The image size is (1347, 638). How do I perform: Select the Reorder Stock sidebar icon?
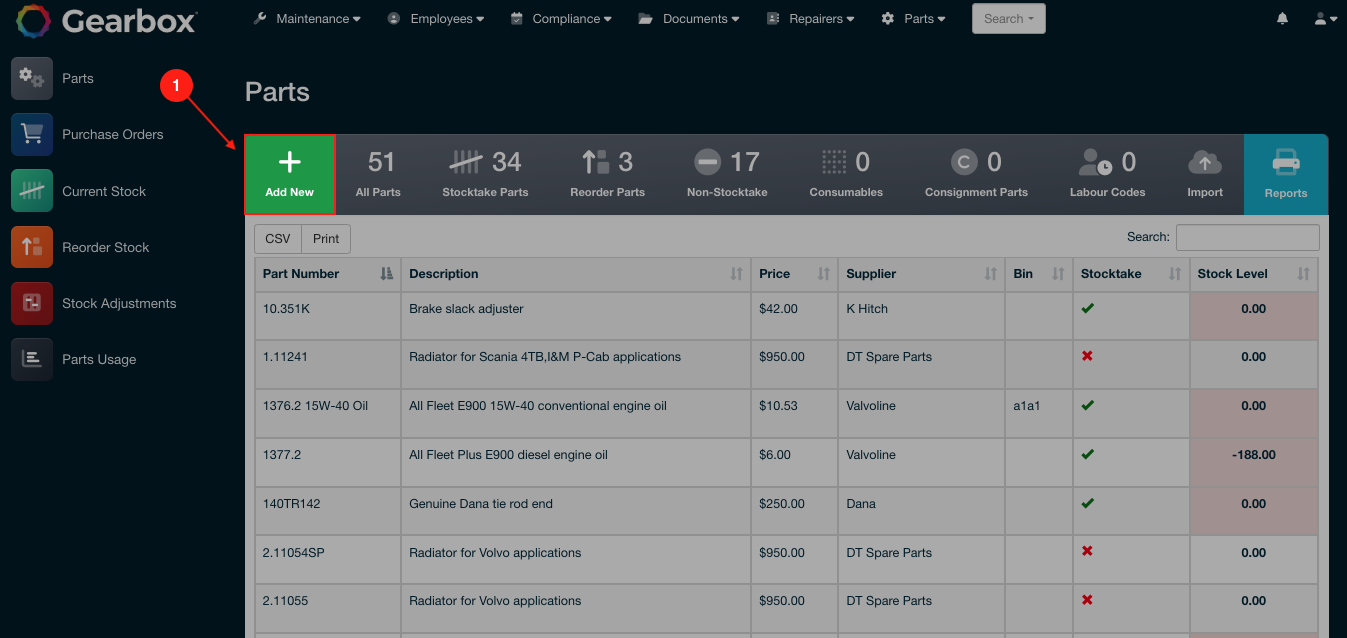click(32, 247)
